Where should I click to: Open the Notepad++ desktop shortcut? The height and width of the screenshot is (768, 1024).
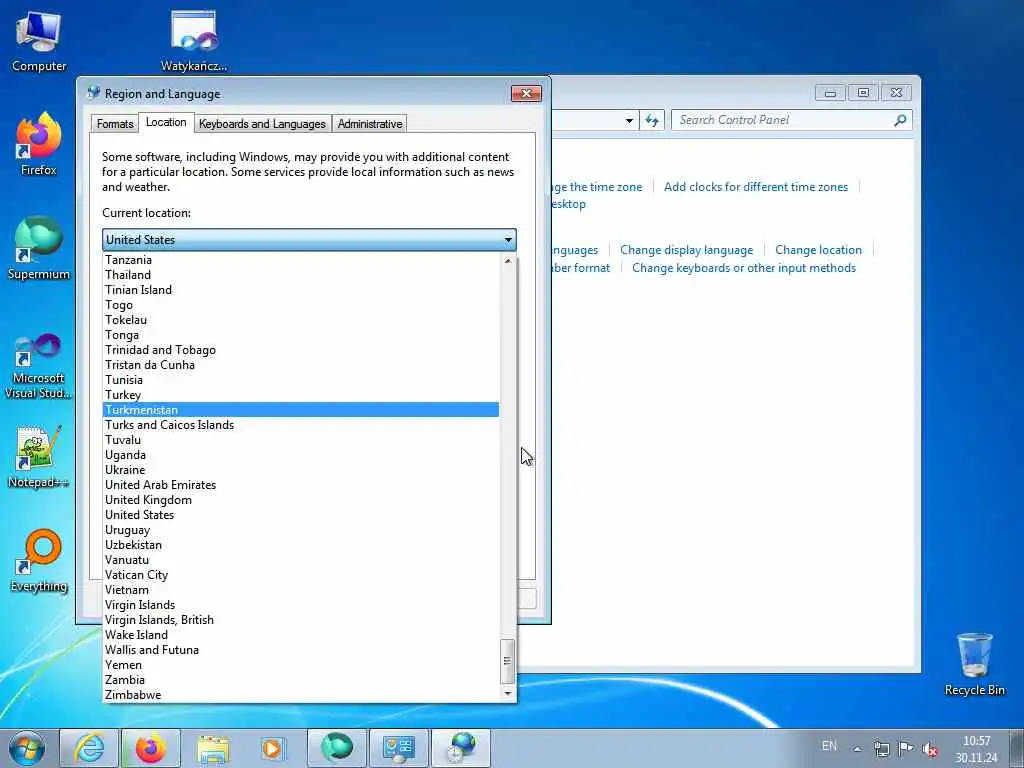39,457
